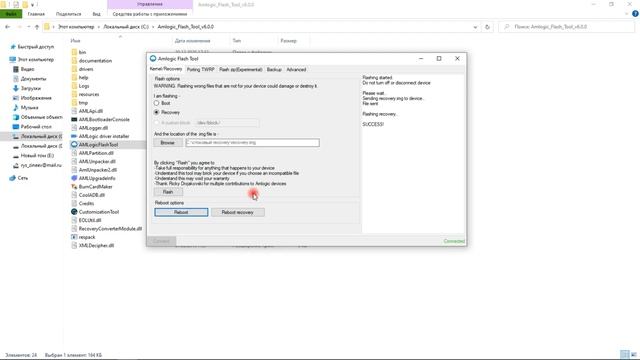Open Explorer View ribbon tab
The height and width of the screenshot is (360, 640).
96,14
